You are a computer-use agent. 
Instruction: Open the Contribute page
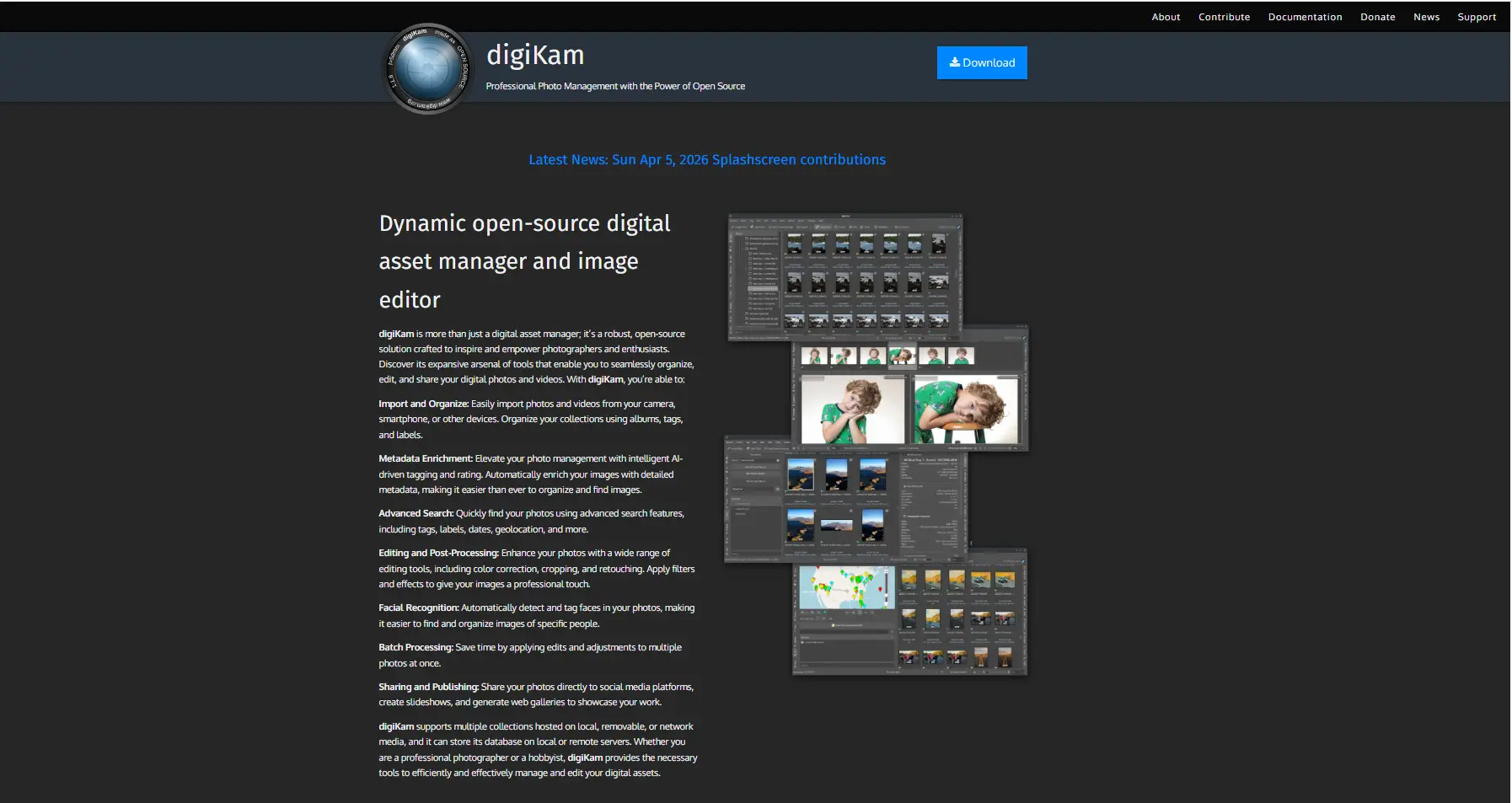point(1224,17)
